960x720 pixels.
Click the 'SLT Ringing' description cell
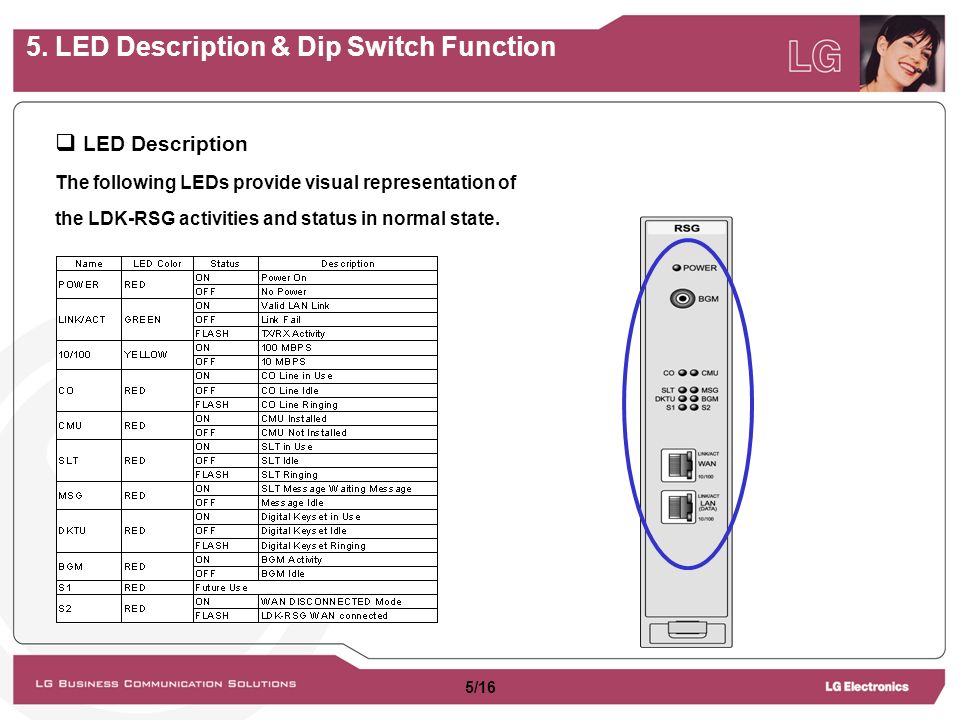point(348,474)
